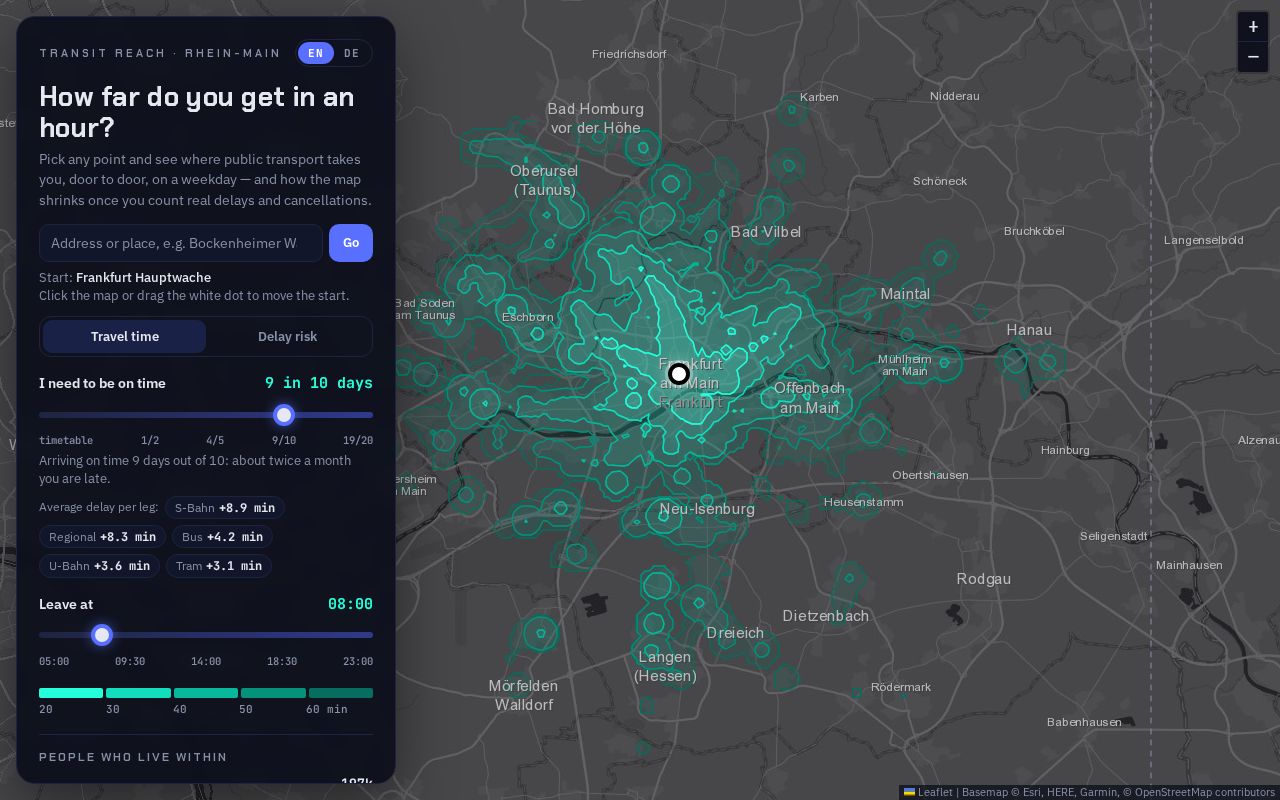This screenshot has height=800, width=1280.
Task: Click the Bad Homburg vor der Höhe label
Action: point(595,118)
